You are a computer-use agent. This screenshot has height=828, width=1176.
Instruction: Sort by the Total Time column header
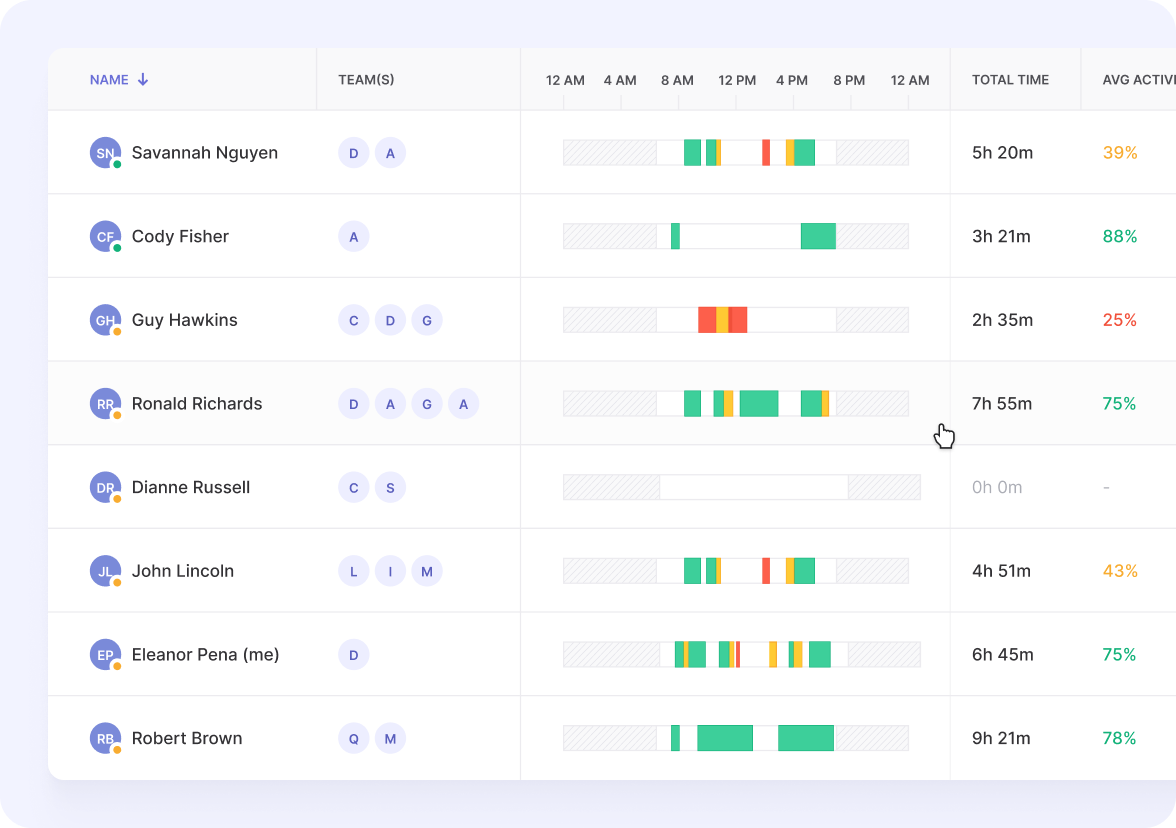(1010, 80)
